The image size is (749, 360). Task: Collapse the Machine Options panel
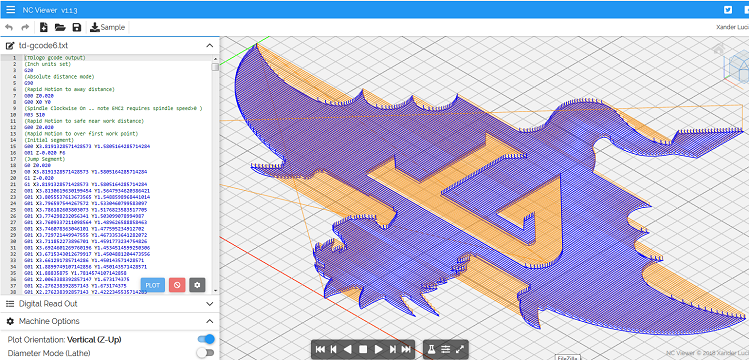pos(209,321)
